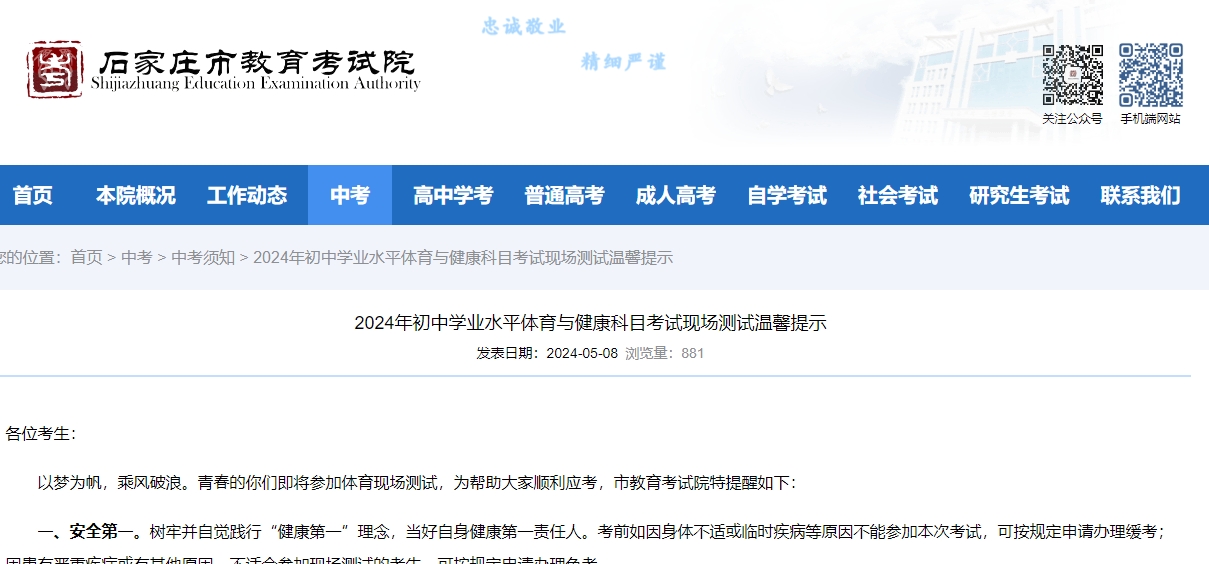Click 中考须知 breadcrumb link
The height and width of the screenshot is (564, 1209).
pos(203,258)
